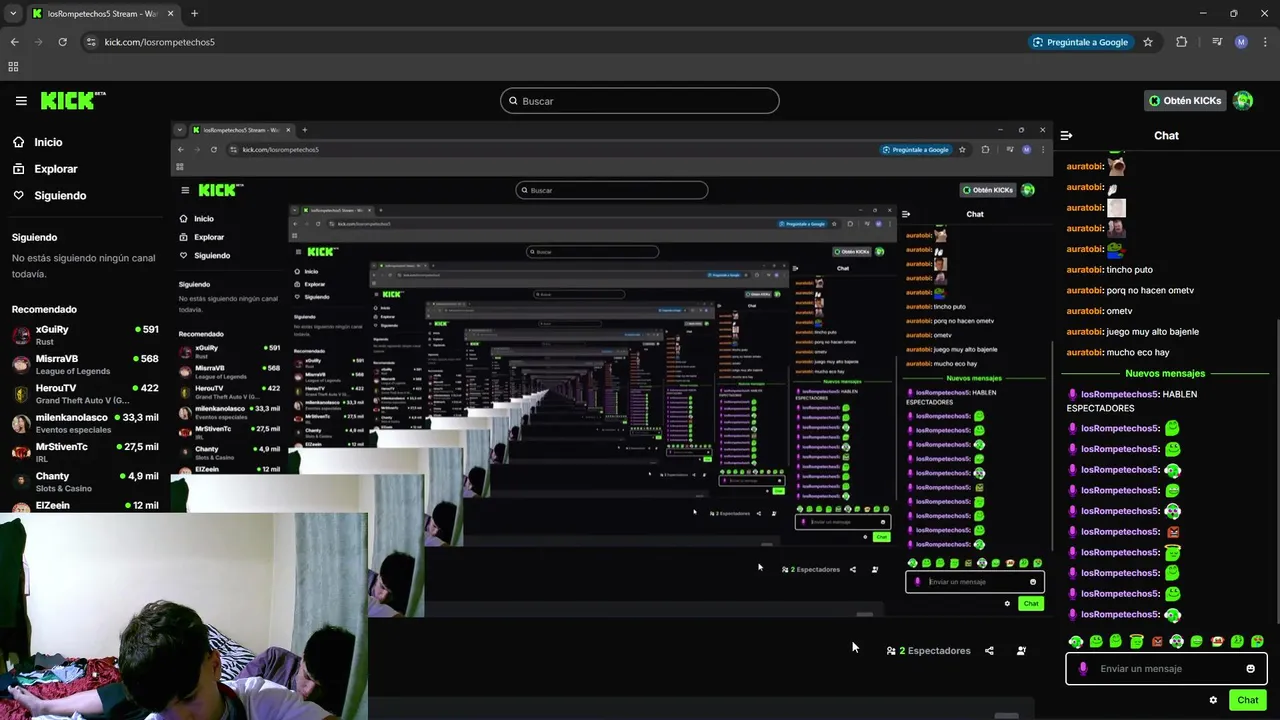
Task: Close the topmost losRompetechos5 Stream tab
Action: coord(170,13)
